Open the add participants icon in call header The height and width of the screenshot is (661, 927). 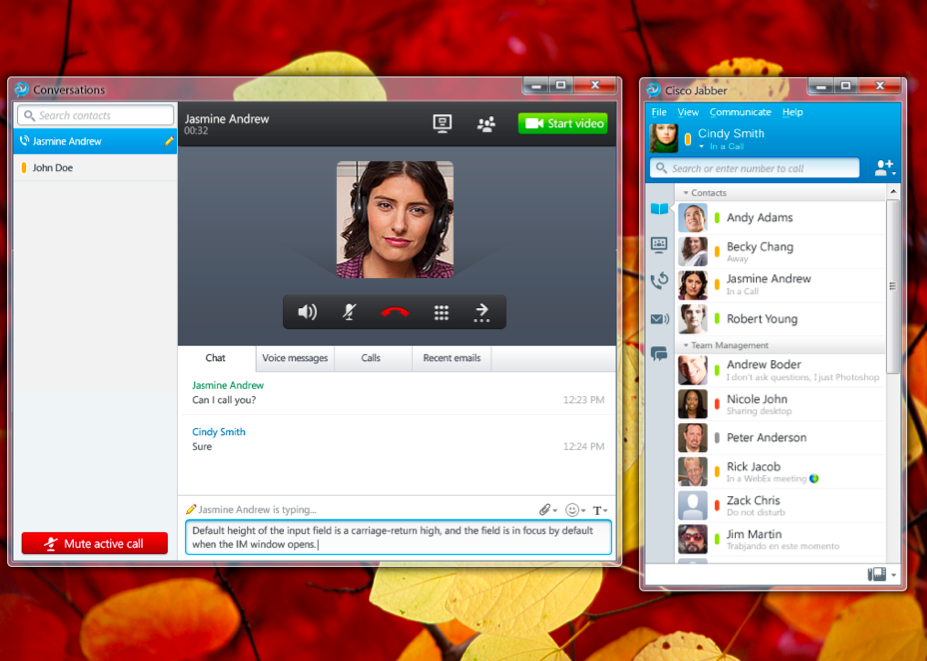click(x=486, y=124)
